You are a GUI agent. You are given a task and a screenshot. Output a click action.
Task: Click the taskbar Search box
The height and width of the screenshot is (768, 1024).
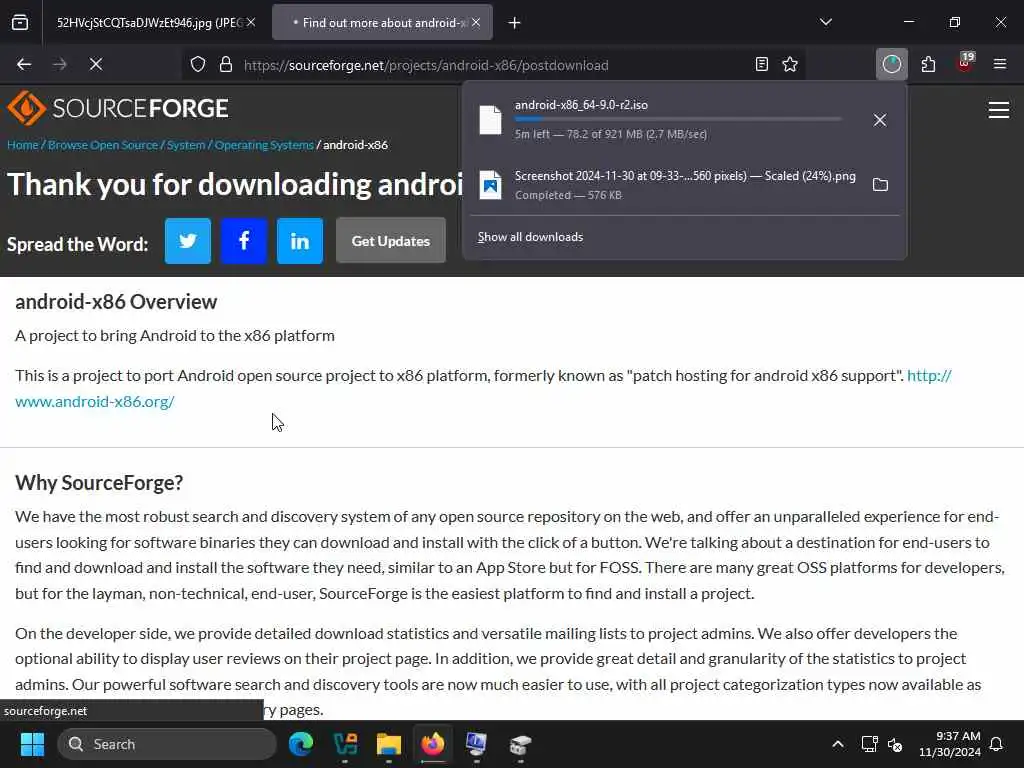[167, 744]
